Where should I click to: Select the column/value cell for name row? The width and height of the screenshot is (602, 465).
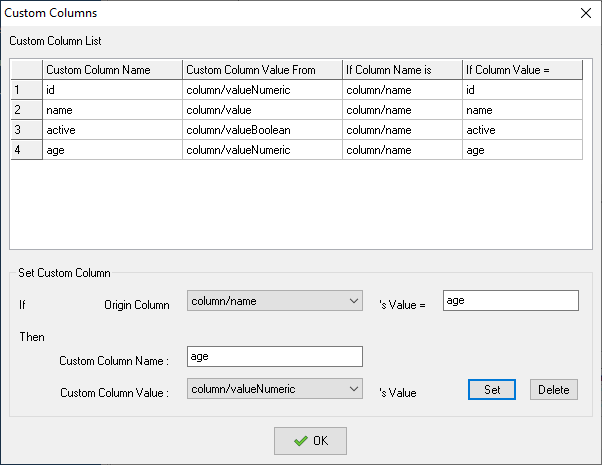[262, 110]
